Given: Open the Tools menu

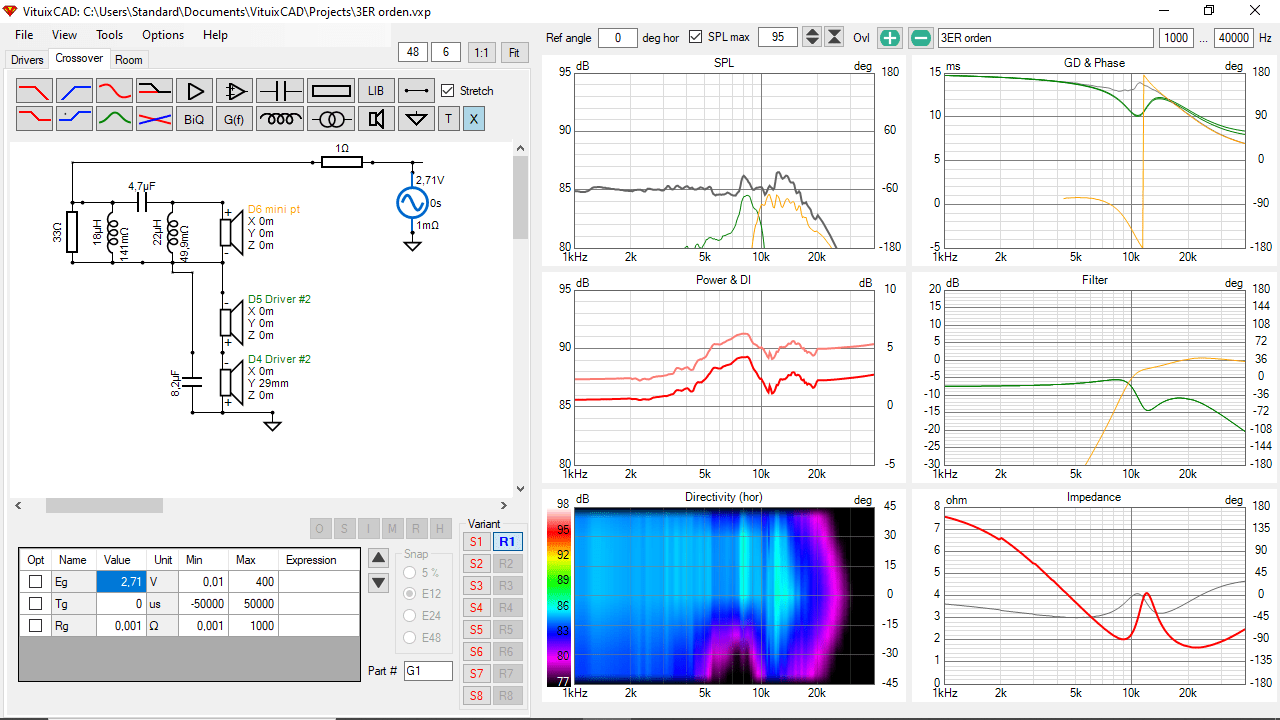Looking at the screenshot, I should (x=110, y=35).
